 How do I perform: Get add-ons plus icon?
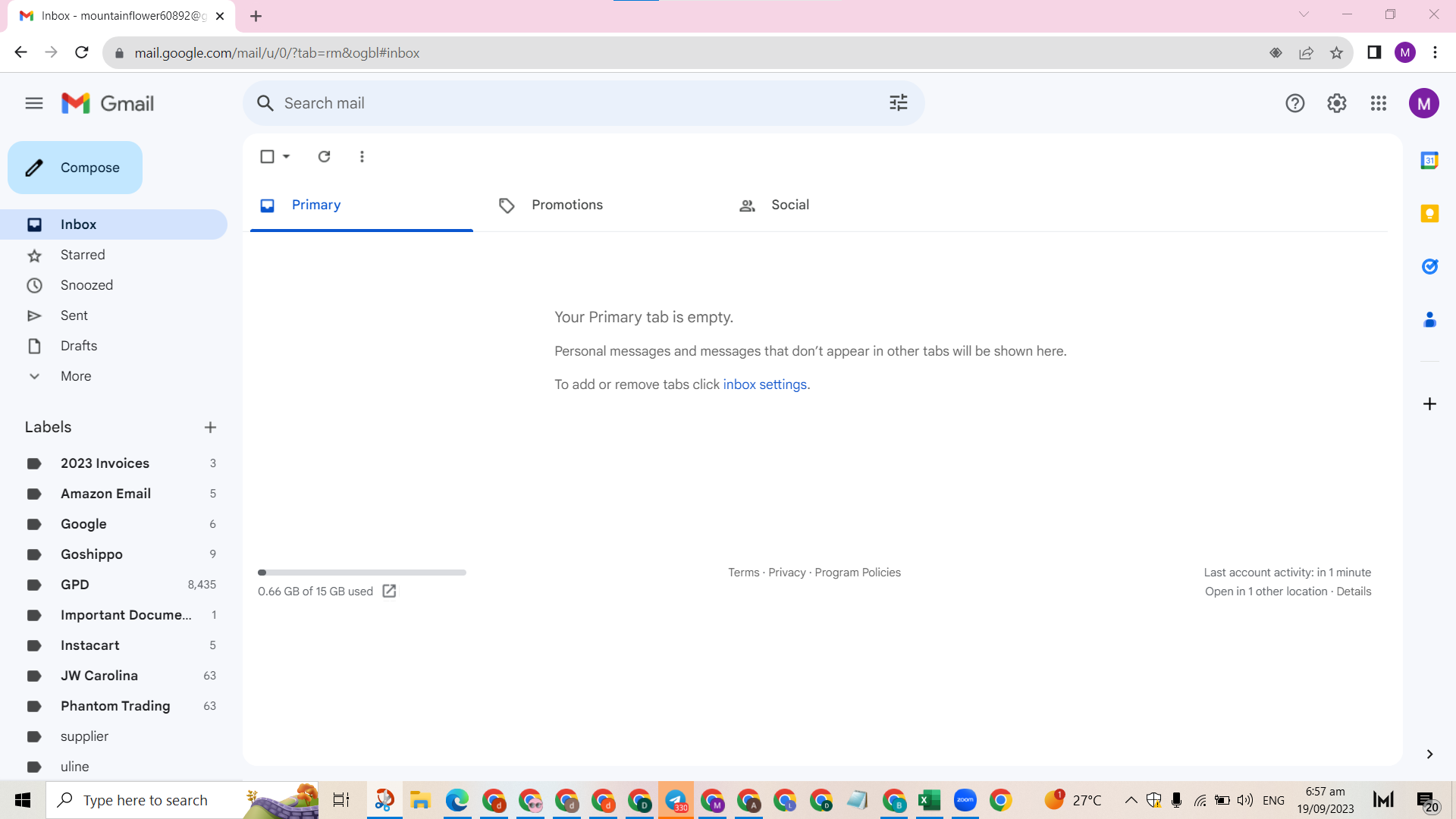[1429, 403]
